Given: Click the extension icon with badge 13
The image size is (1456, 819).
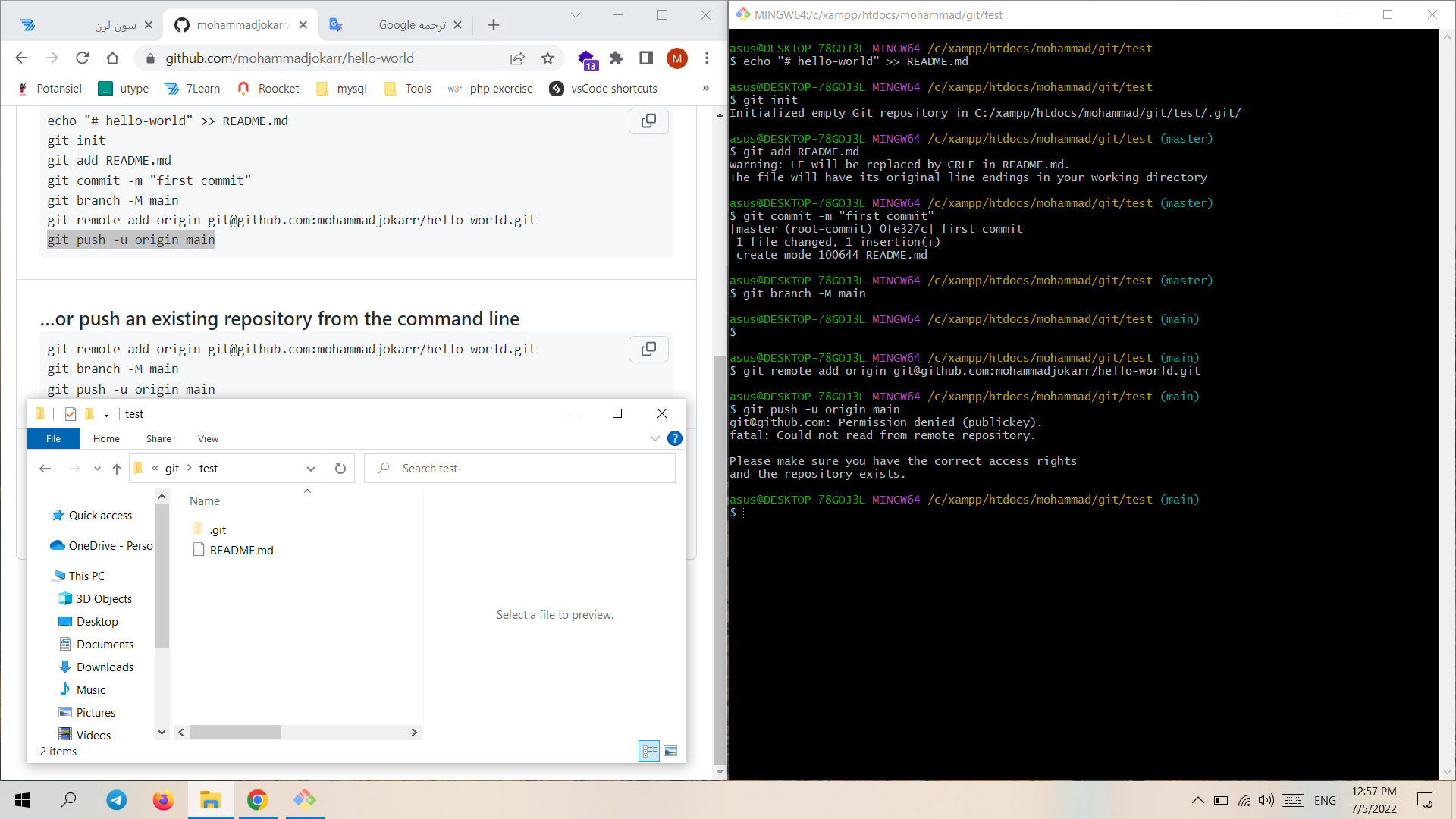Looking at the screenshot, I should click(586, 59).
